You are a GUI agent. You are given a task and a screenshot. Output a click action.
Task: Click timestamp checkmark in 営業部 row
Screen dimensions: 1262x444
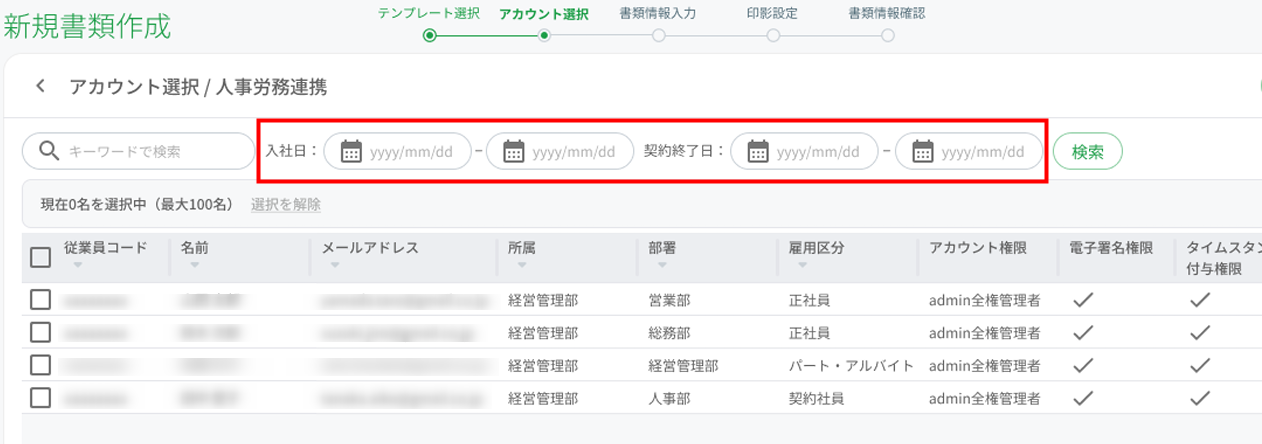point(1201,299)
